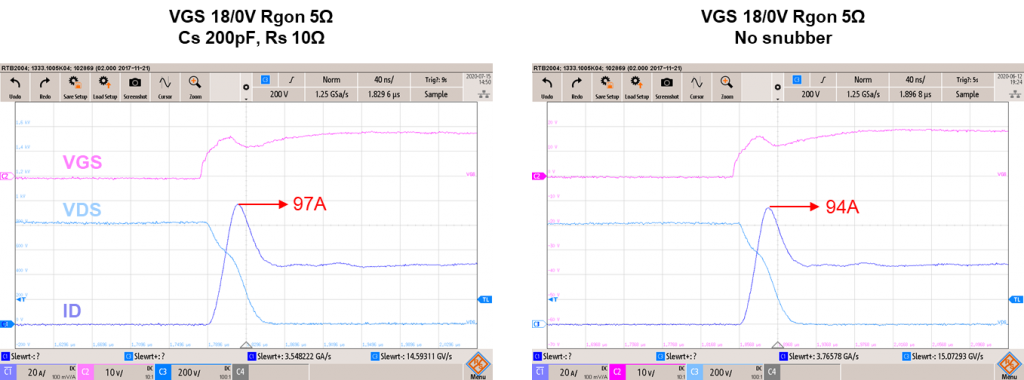
Task: Click trigger level TL marker in snubber scope
Action: tap(486, 299)
